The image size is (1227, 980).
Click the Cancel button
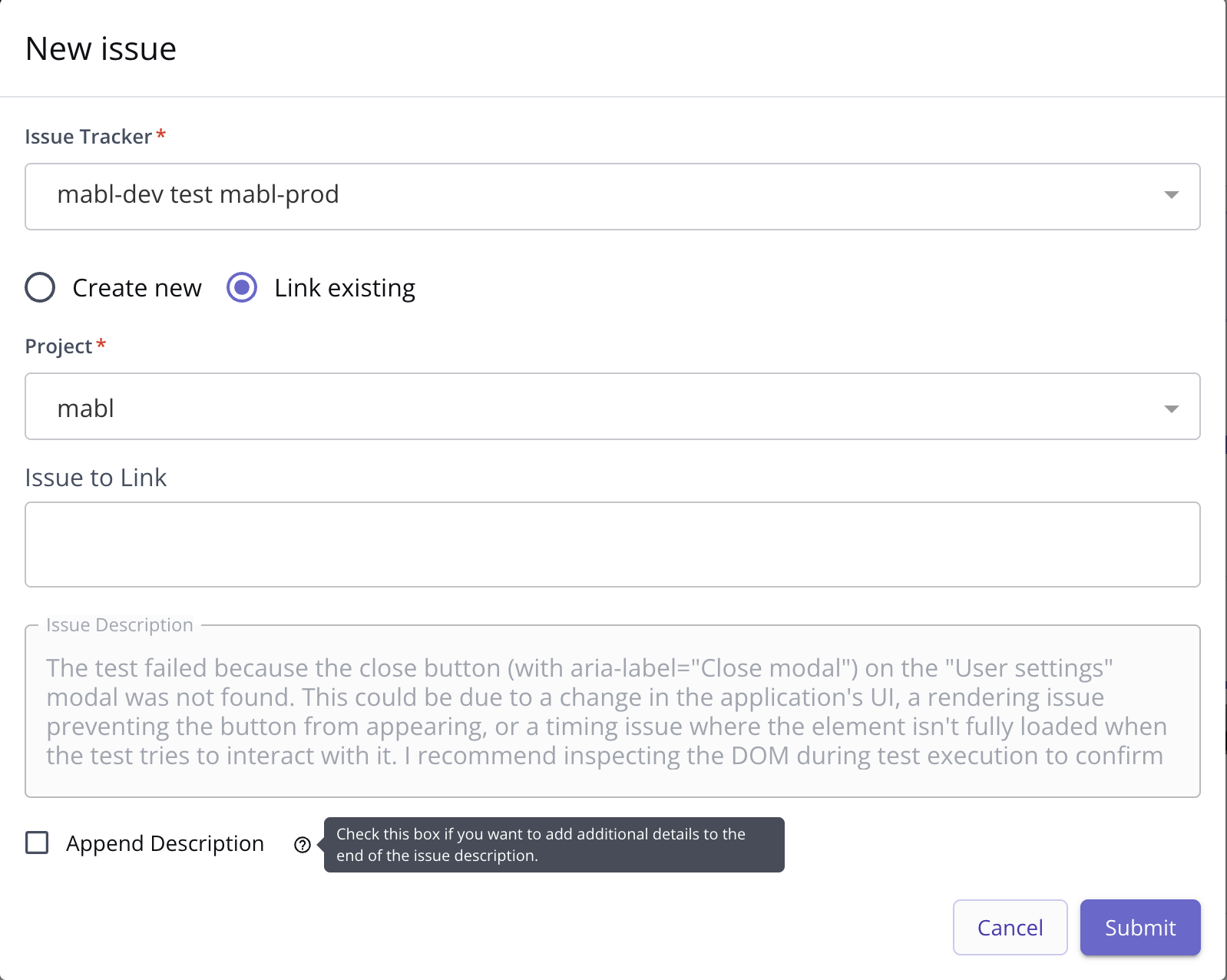pos(1009,927)
